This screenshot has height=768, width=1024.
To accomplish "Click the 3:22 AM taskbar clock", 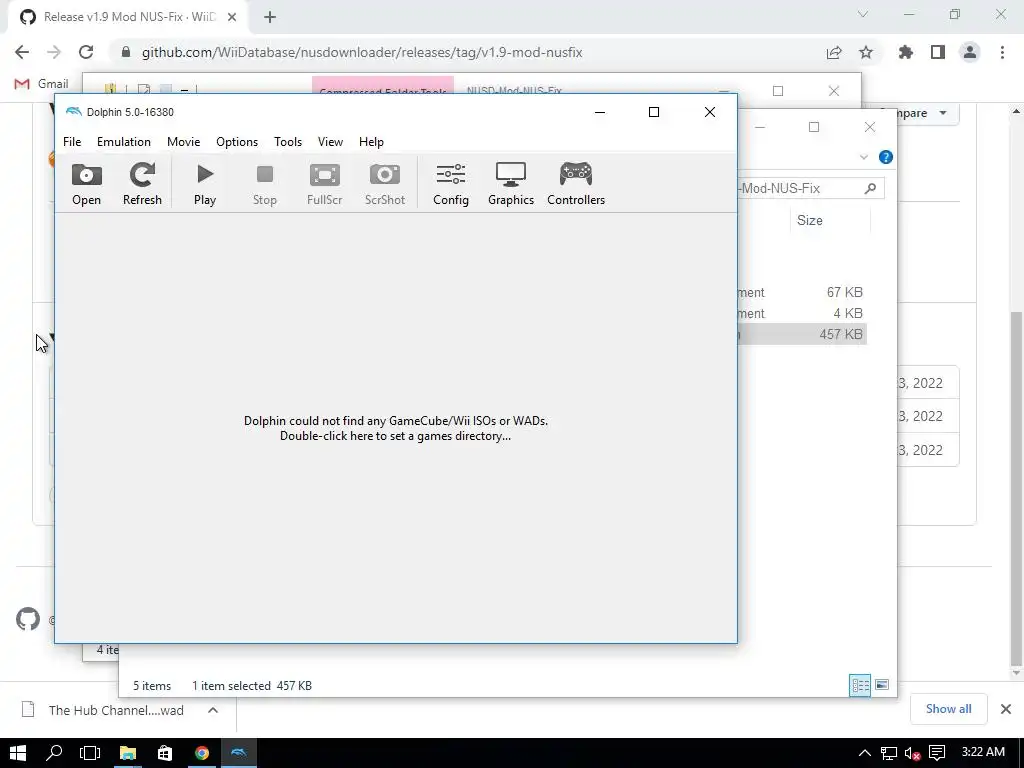I will tap(983, 752).
